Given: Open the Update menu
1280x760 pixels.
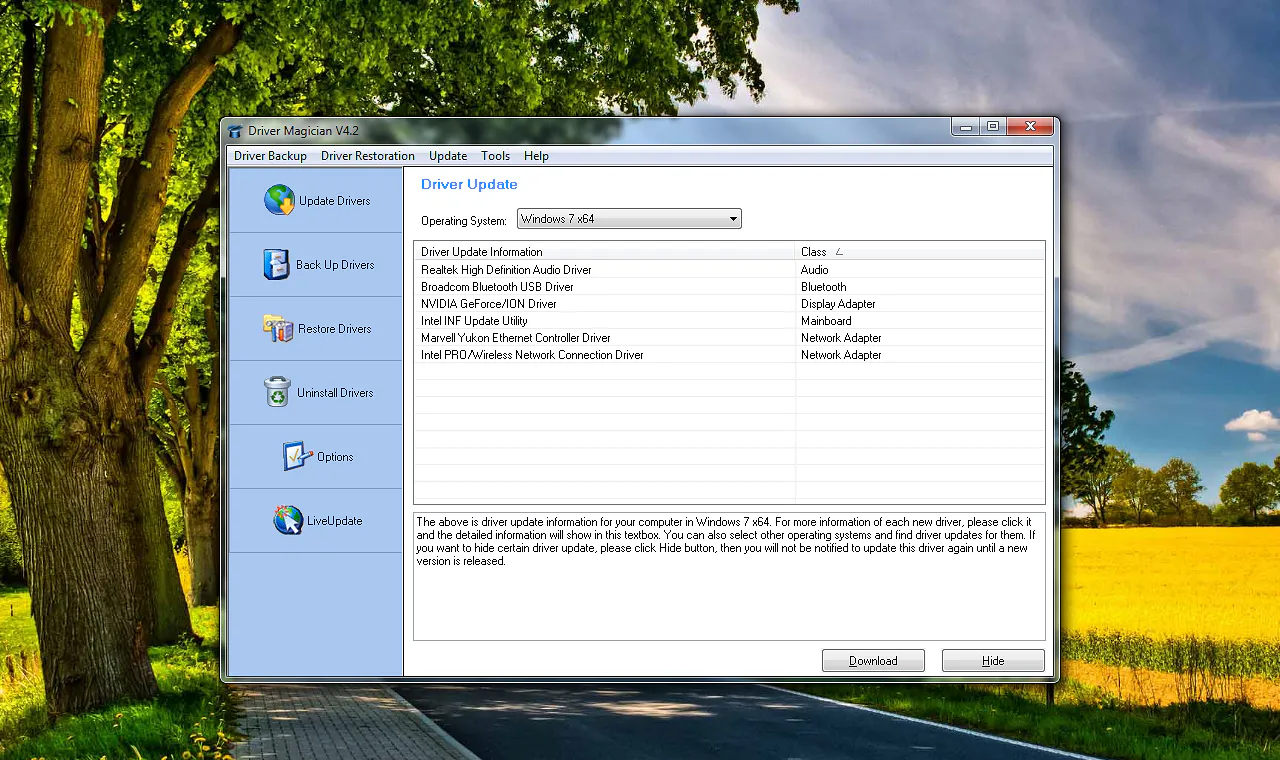Looking at the screenshot, I should point(447,156).
